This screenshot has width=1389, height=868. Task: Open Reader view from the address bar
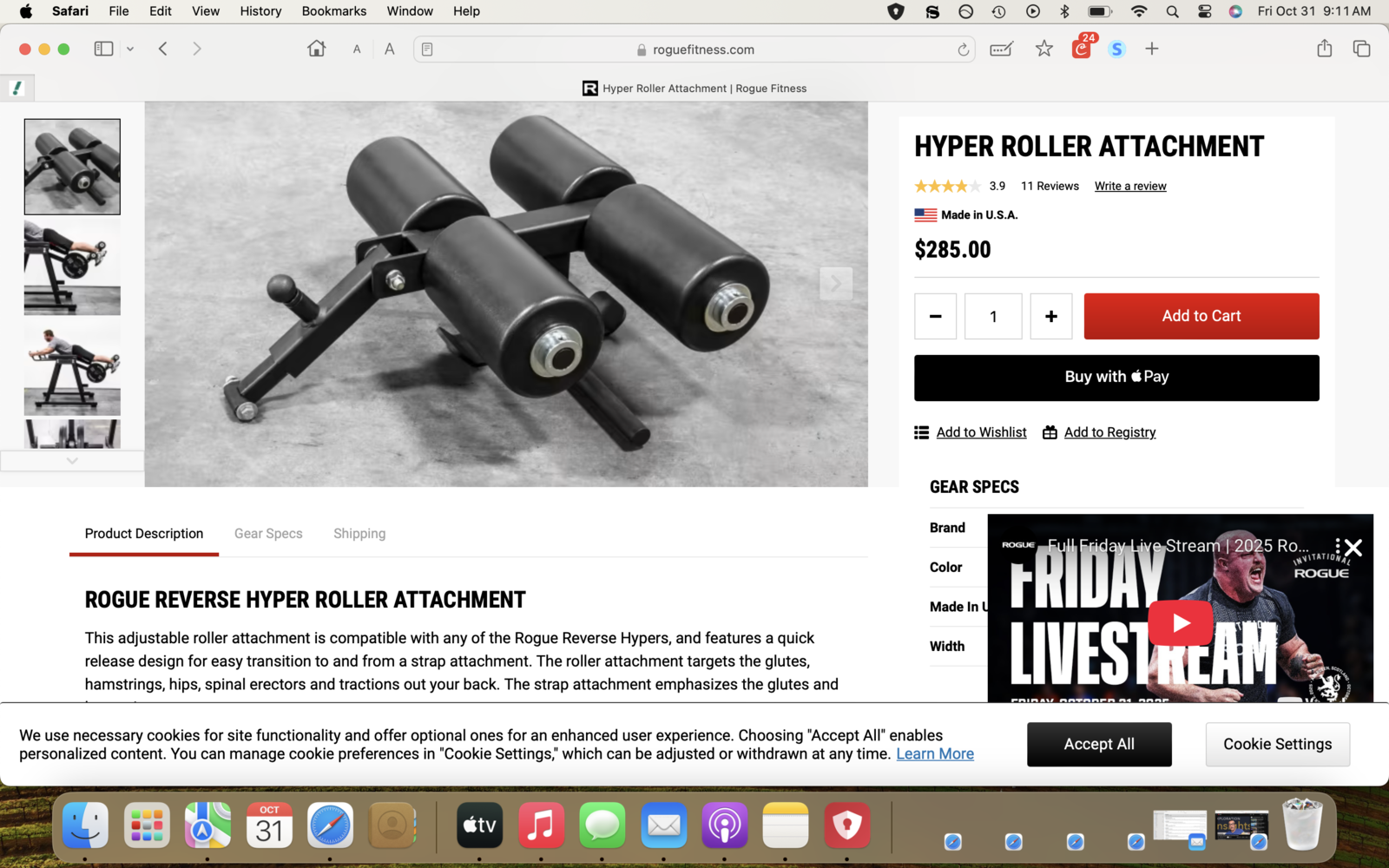click(x=426, y=49)
